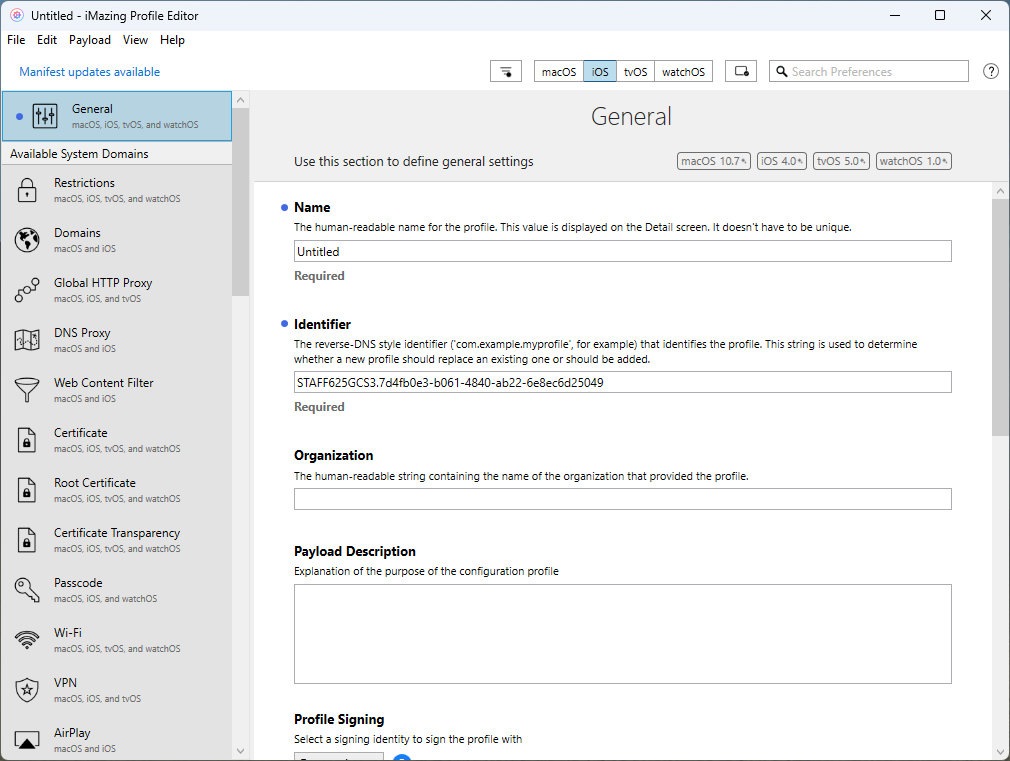The width and height of the screenshot is (1010, 761).
Task: Toggle the watchOS 1.0+ version chip
Action: coord(913,160)
